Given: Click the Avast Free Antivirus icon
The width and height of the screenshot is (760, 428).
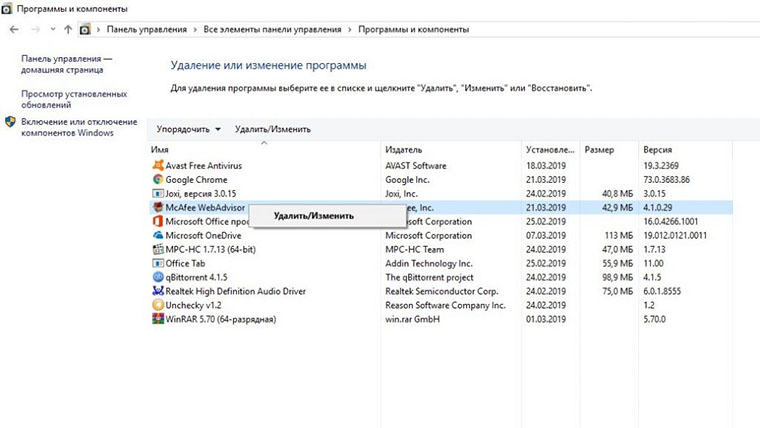Looking at the screenshot, I should [x=158, y=165].
